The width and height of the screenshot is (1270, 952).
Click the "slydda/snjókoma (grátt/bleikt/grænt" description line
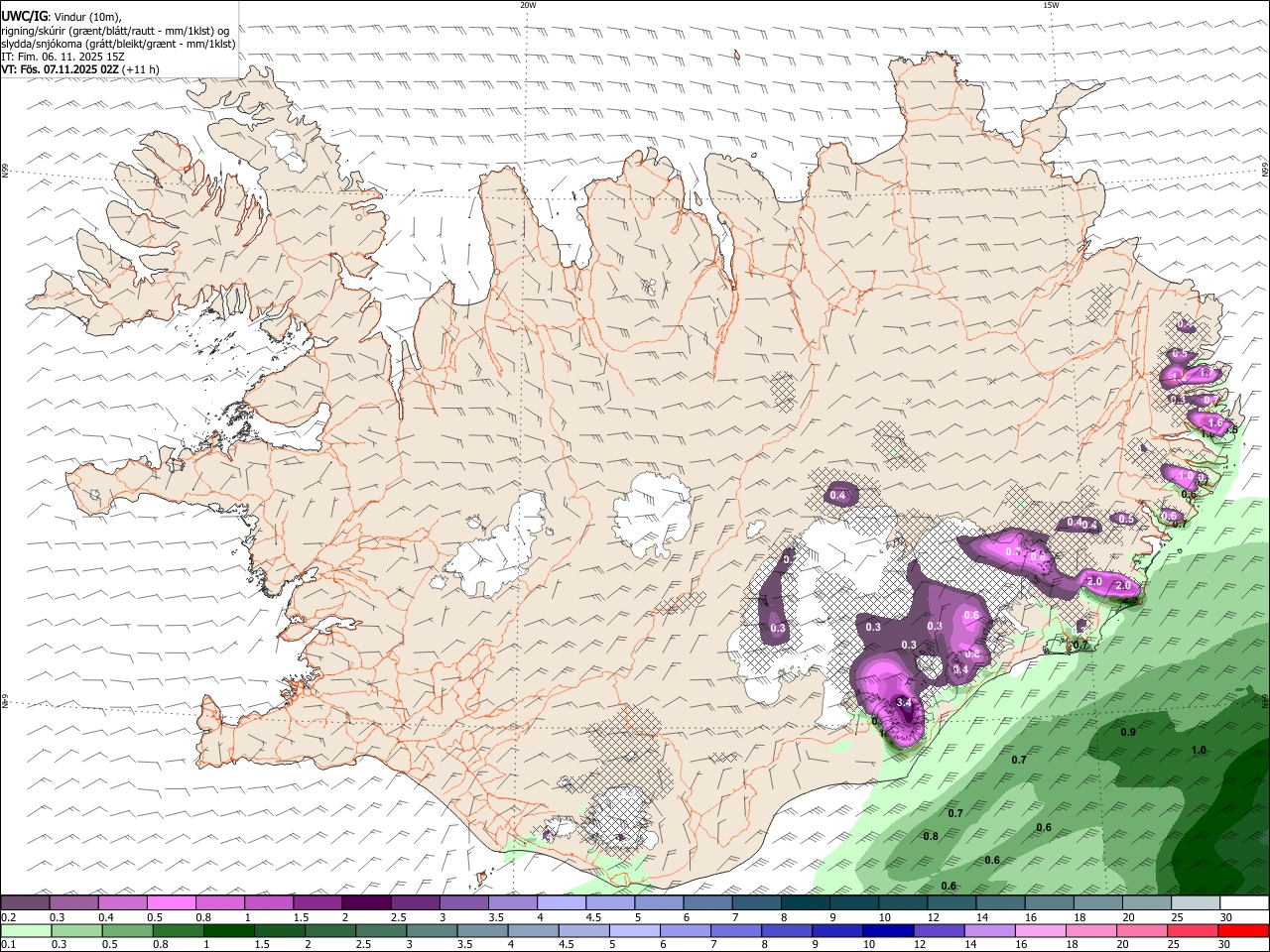coord(119,44)
